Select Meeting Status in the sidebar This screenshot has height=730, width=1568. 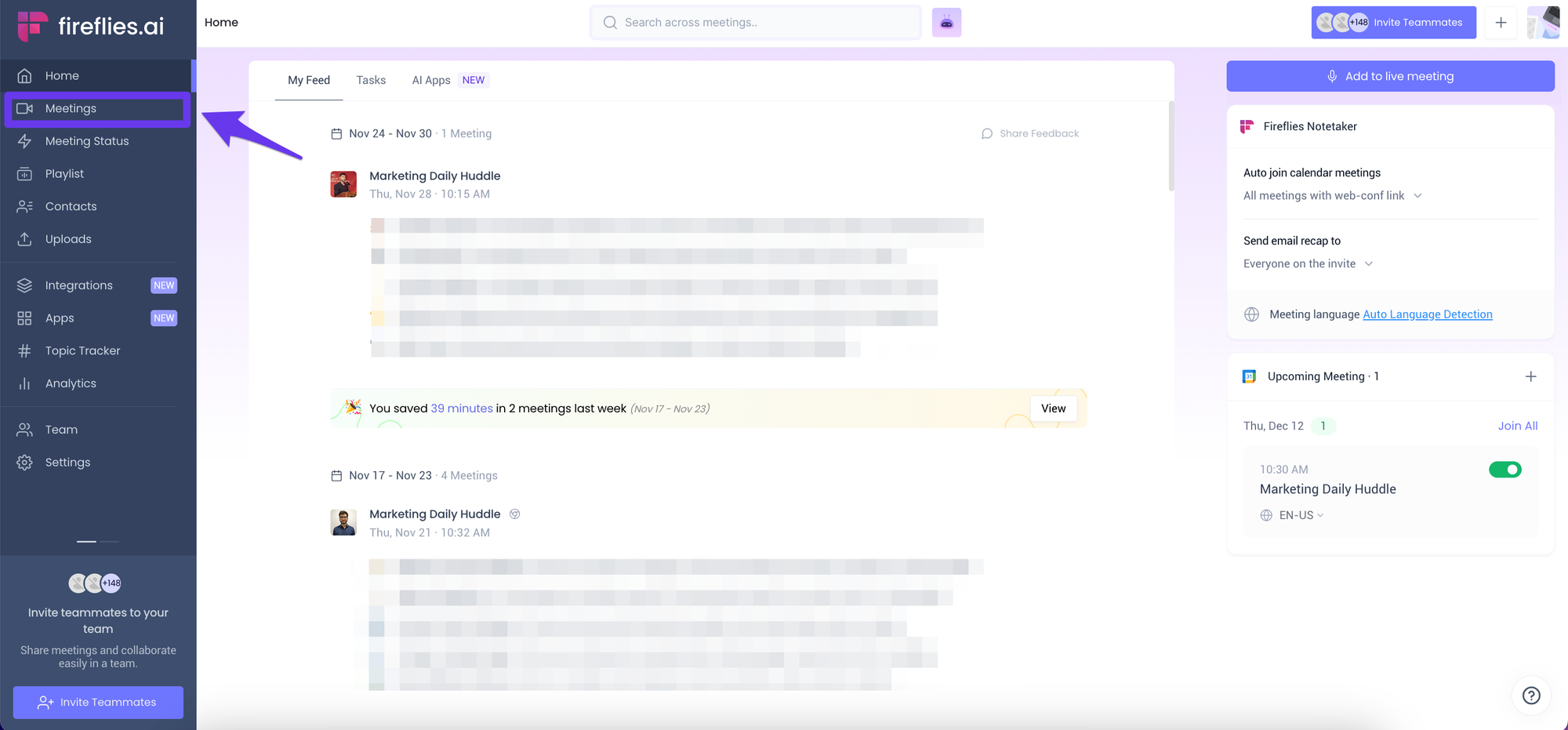click(97, 141)
